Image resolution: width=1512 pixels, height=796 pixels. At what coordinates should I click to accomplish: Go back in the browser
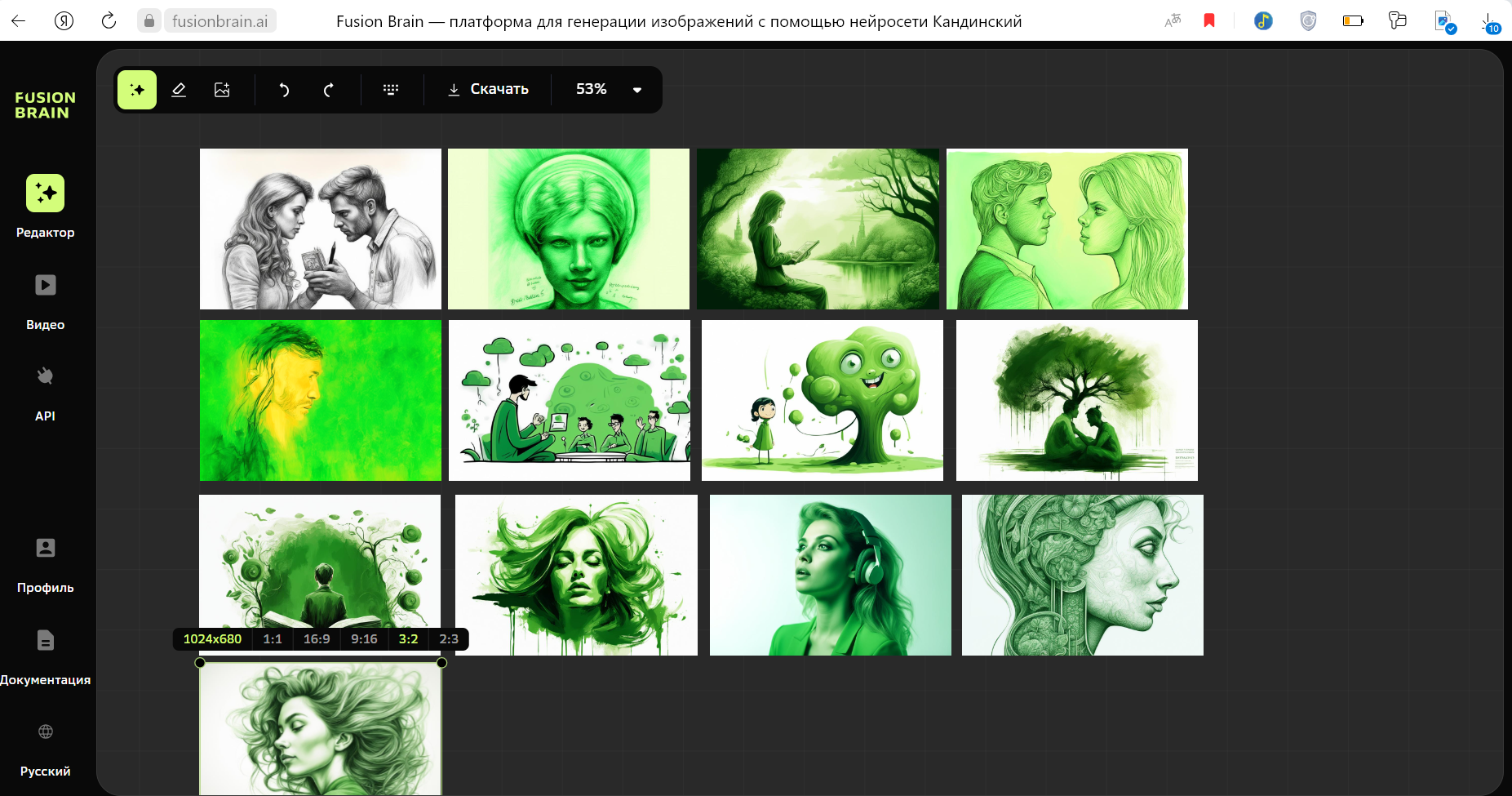19,20
